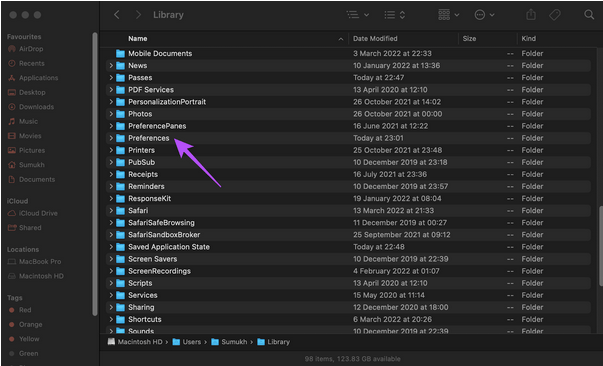Select Documents in the sidebar
The width and height of the screenshot is (603, 366).
[x=32, y=179]
